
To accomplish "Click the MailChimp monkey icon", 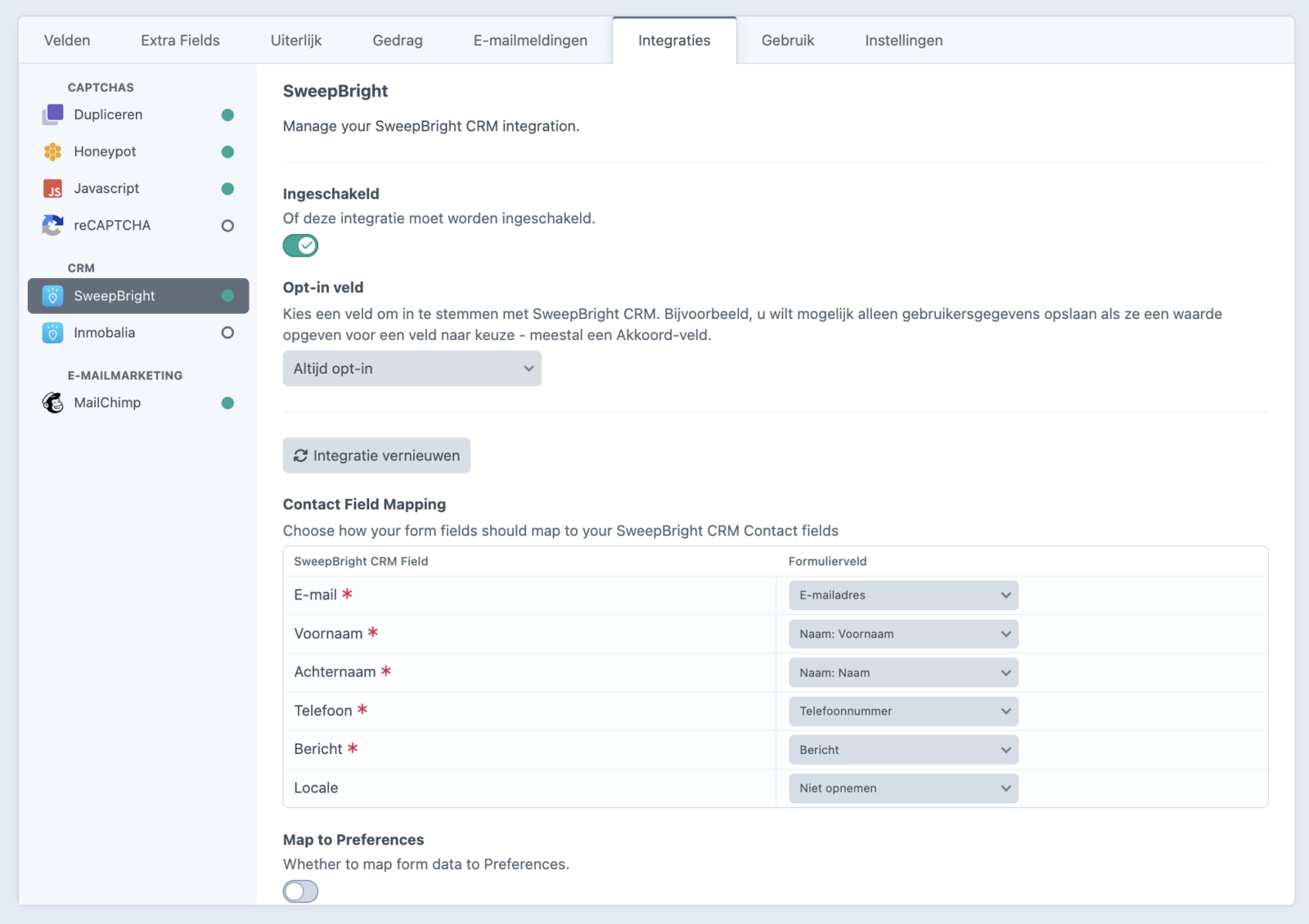I will [52, 403].
